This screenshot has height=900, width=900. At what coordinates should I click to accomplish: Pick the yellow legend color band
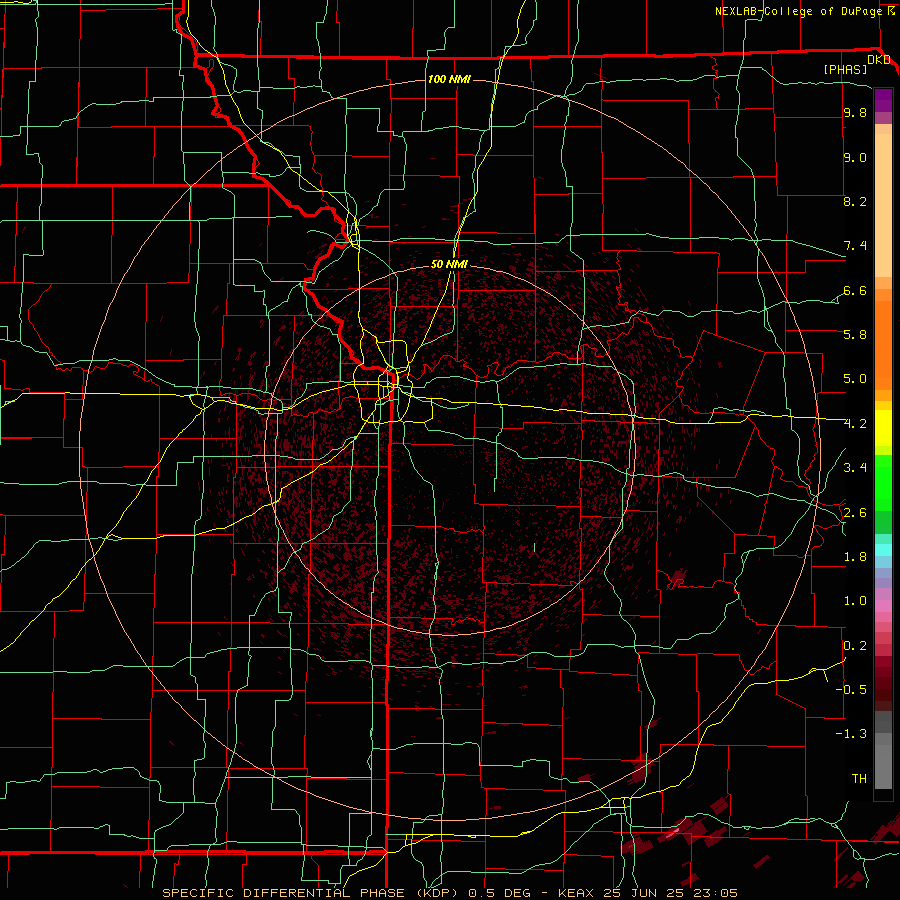(883, 427)
